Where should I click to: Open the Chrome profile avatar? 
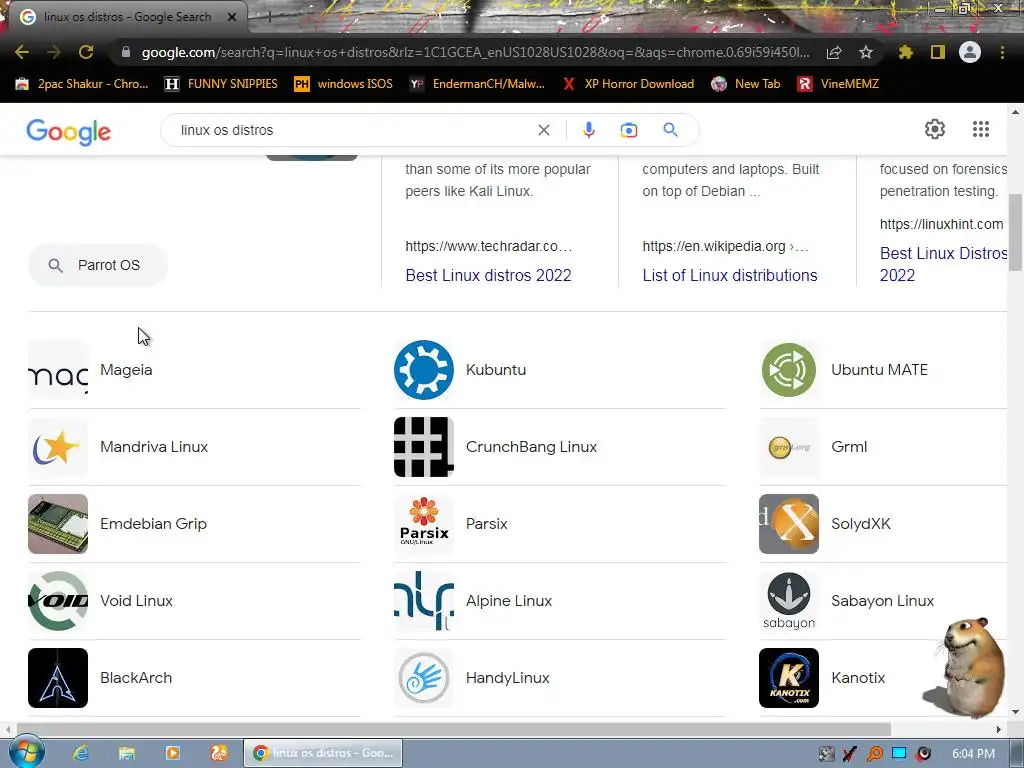click(970, 52)
